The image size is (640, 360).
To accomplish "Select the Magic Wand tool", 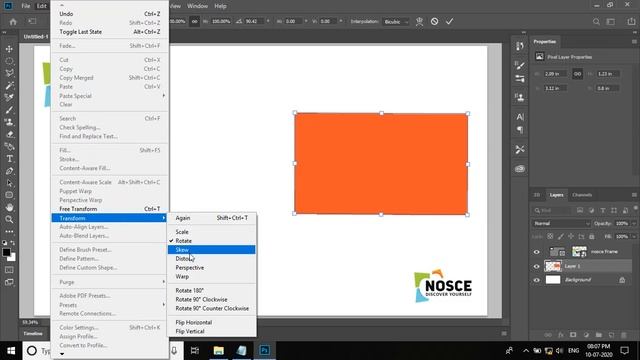I will pyautogui.click(x=9, y=85).
